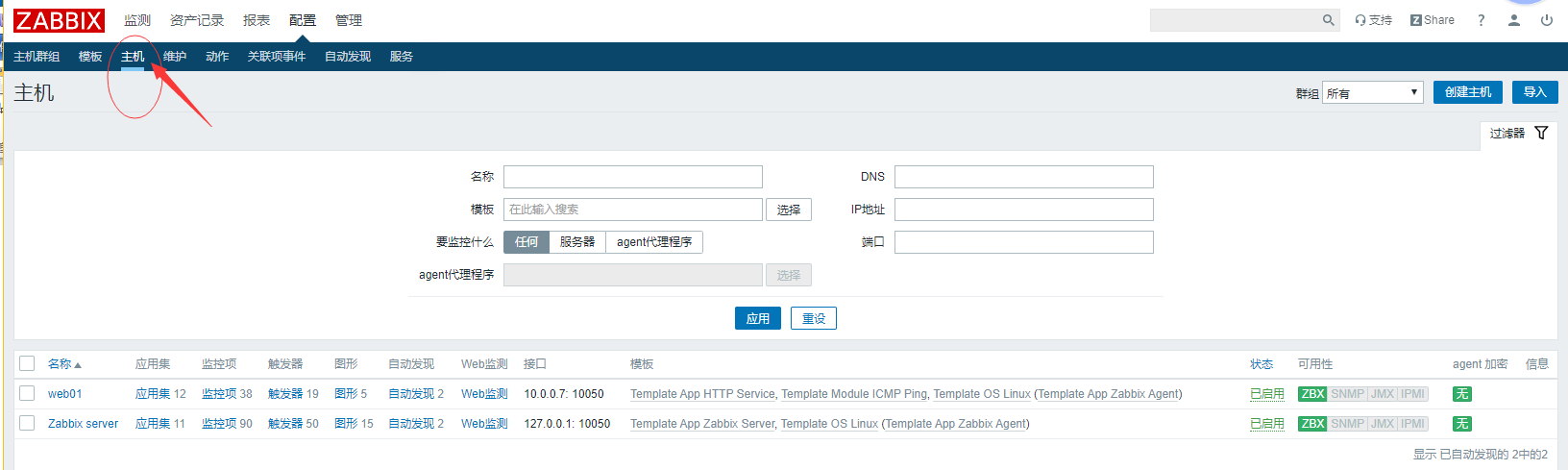Click web01 ZBX availability badge
The image size is (1568, 470).
pos(1312,394)
